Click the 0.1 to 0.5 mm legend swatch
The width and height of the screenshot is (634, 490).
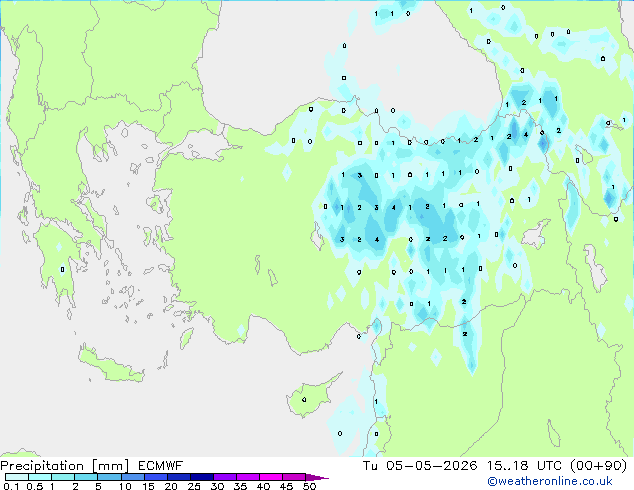17,477
